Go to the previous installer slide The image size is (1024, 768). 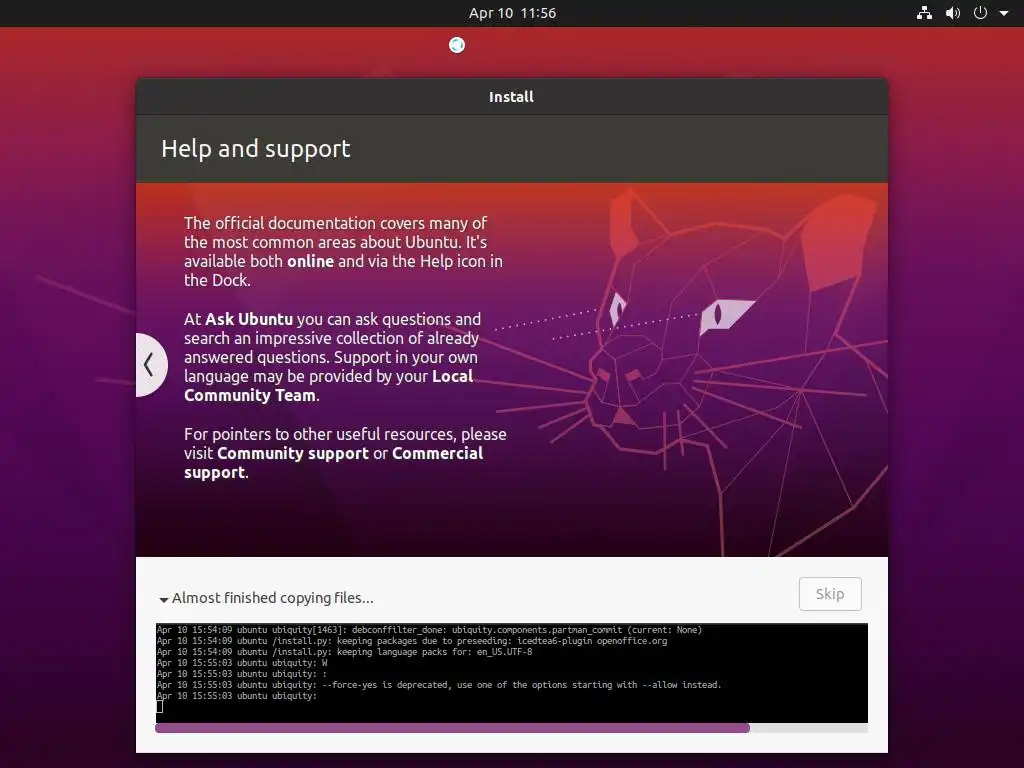150,364
